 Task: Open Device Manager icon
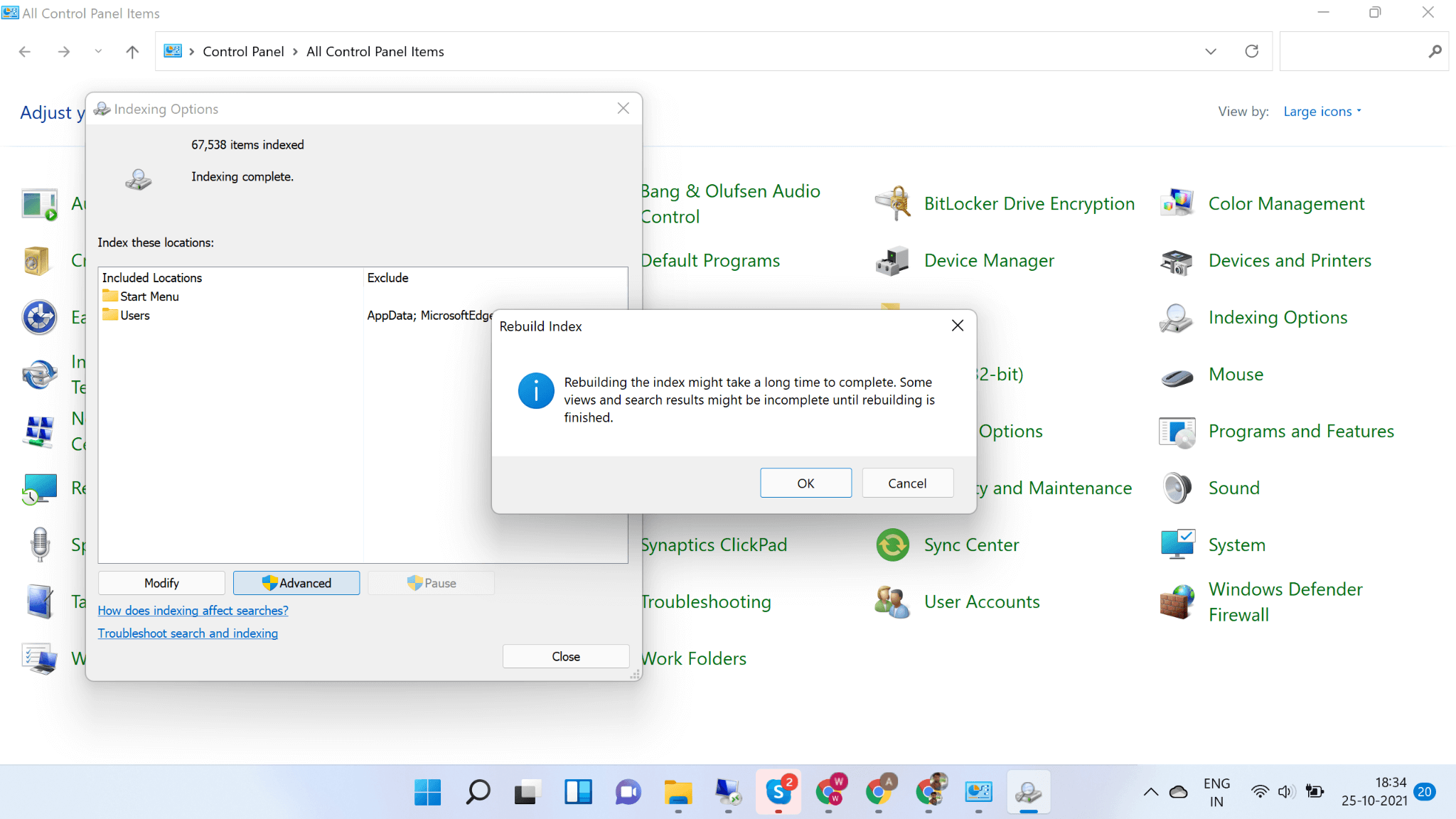pos(893,261)
